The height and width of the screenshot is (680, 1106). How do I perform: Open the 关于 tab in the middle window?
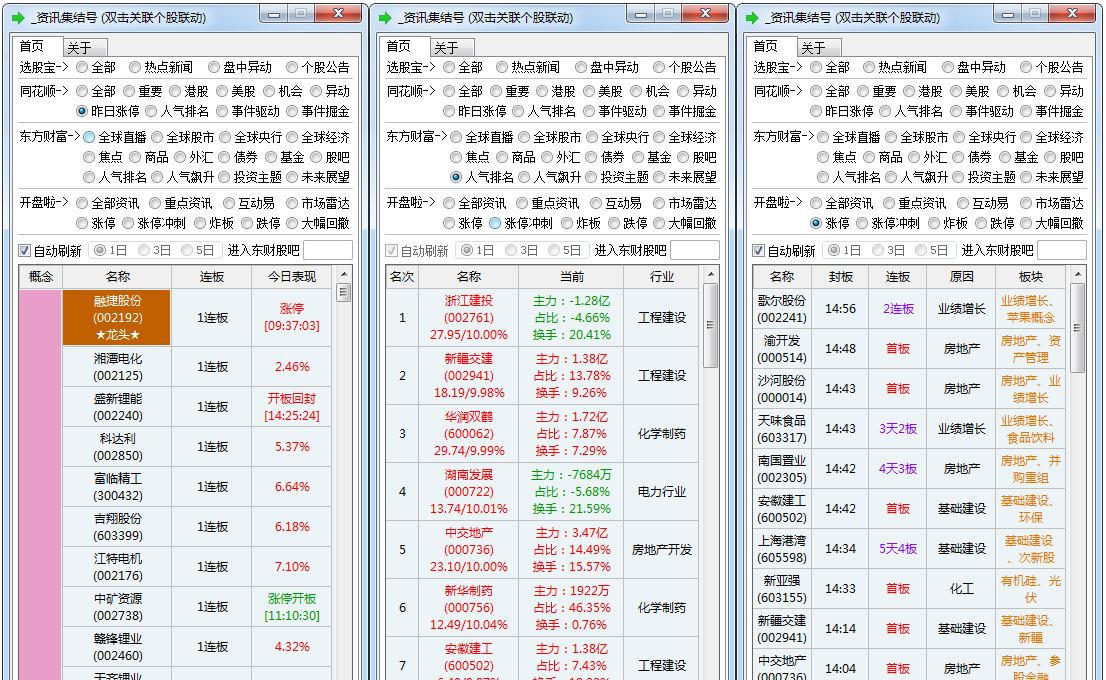tap(451, 48)
